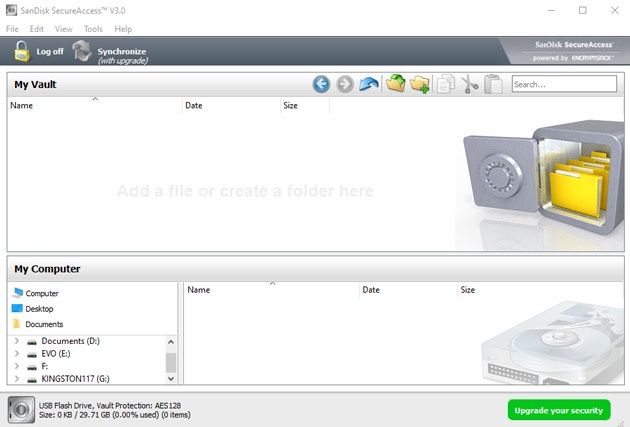630x427 pixels.
Task: Click the add files folder icon
Action: click(x=396, y=84)
